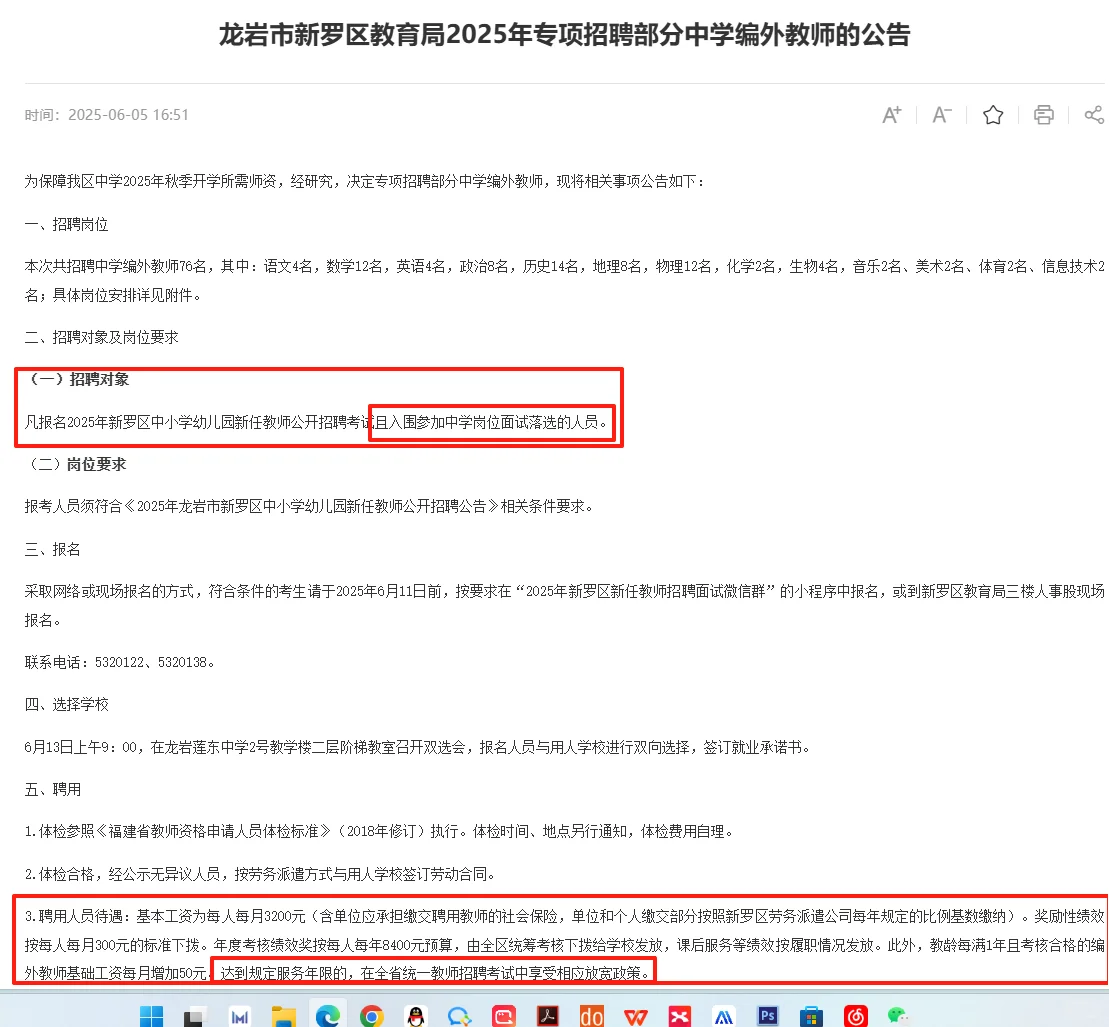Open QQ from the taskbar
1109x1027 pixels.
coord(416,1015)
